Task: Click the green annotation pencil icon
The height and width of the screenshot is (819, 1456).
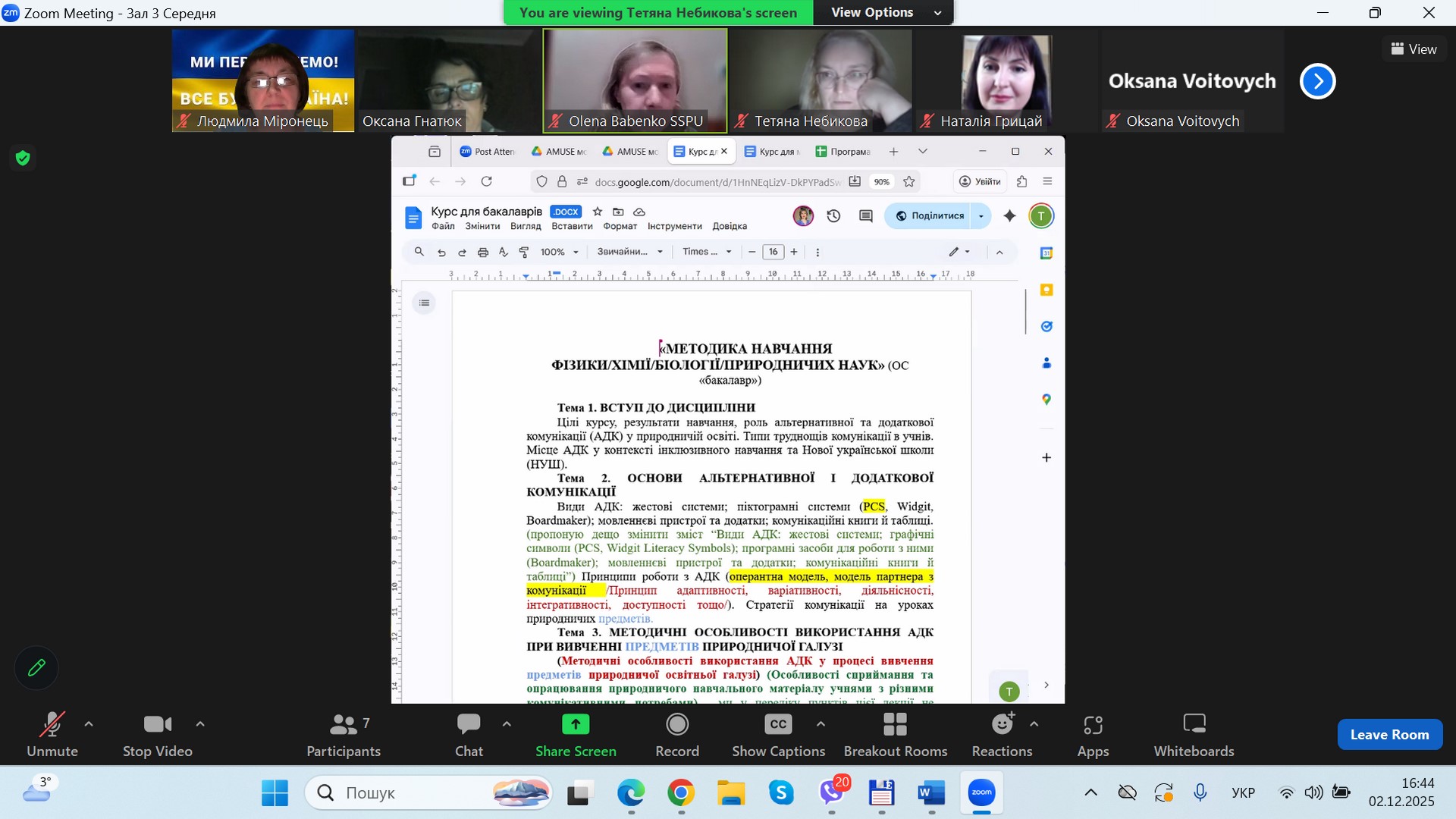Action: 36,668
